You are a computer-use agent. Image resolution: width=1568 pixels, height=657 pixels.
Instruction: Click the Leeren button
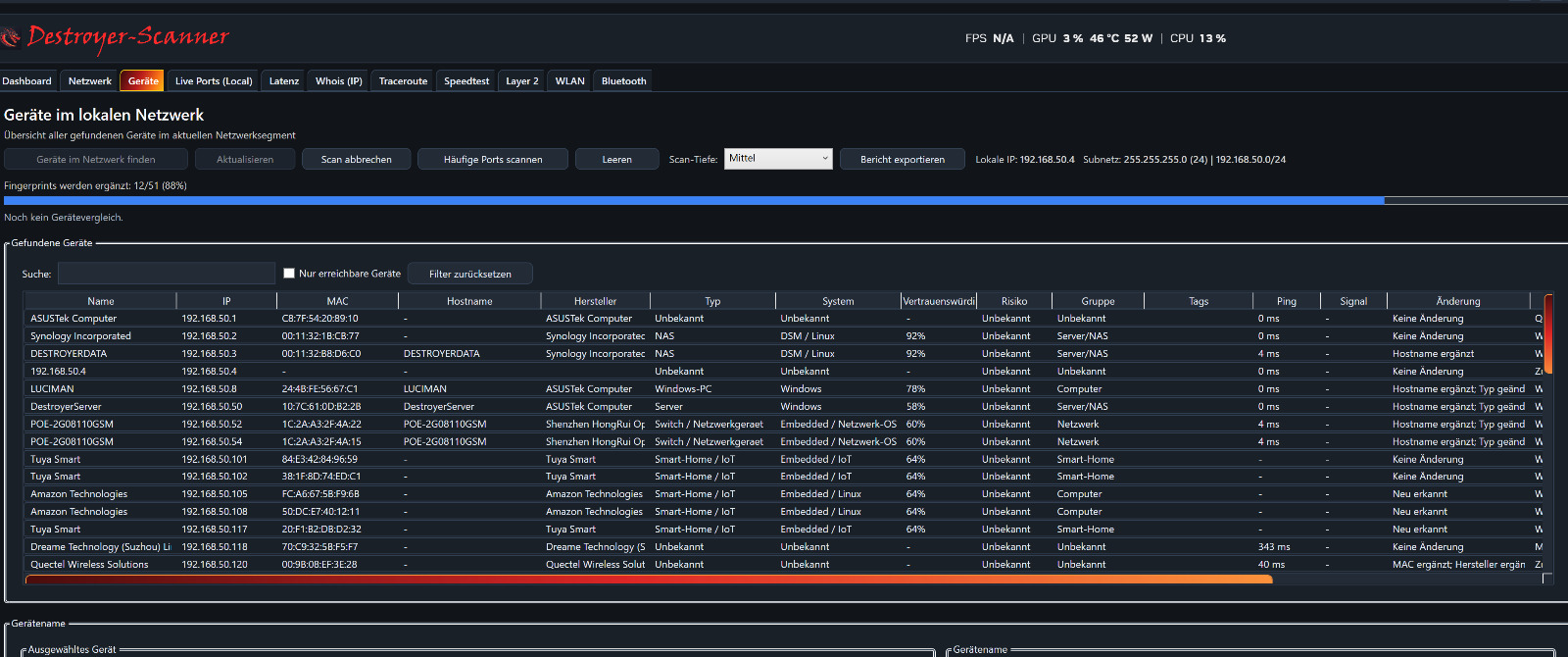click(617, 159)
